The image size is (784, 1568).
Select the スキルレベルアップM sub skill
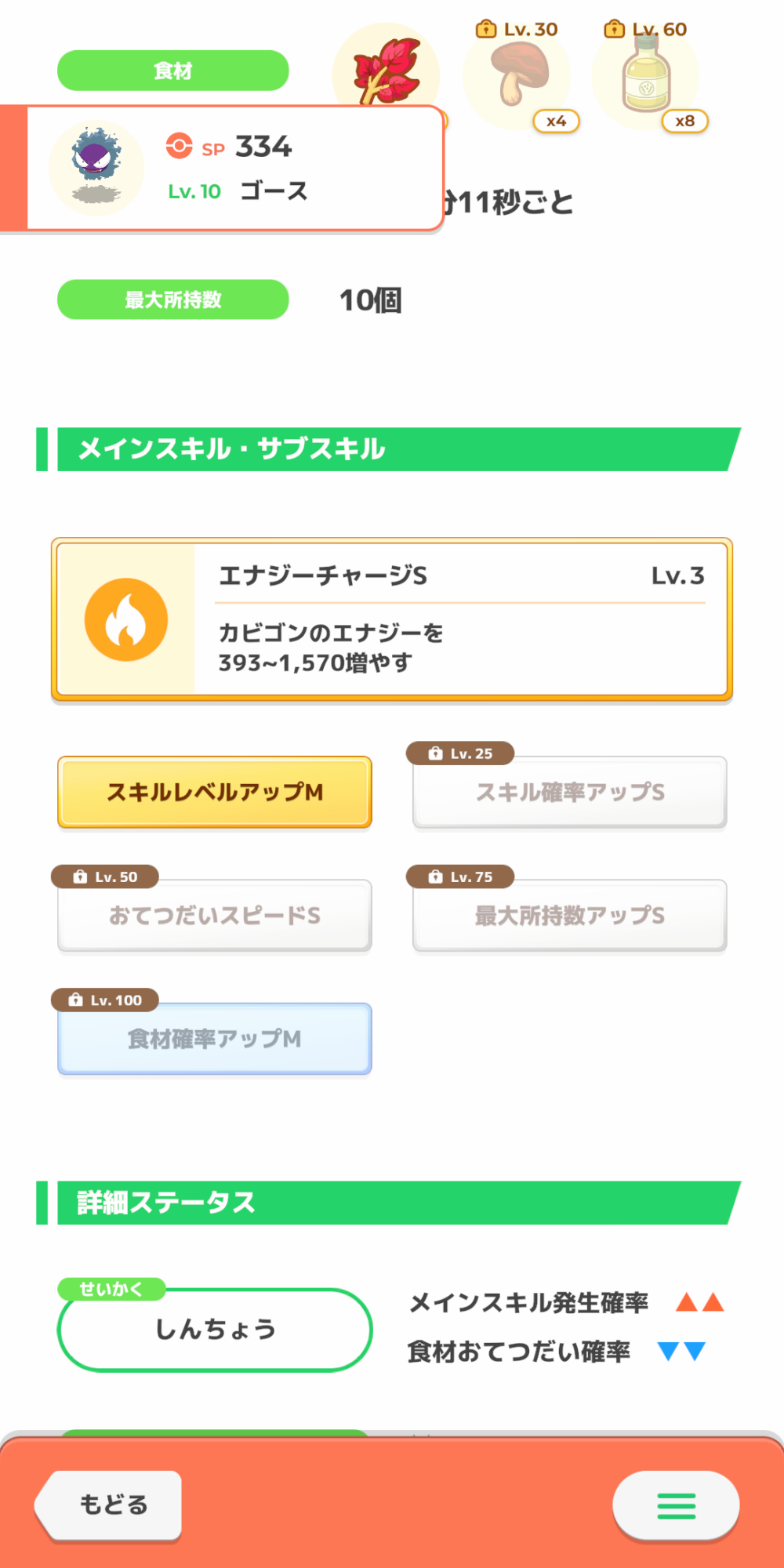pyautogui.click(x=215, y=792)
